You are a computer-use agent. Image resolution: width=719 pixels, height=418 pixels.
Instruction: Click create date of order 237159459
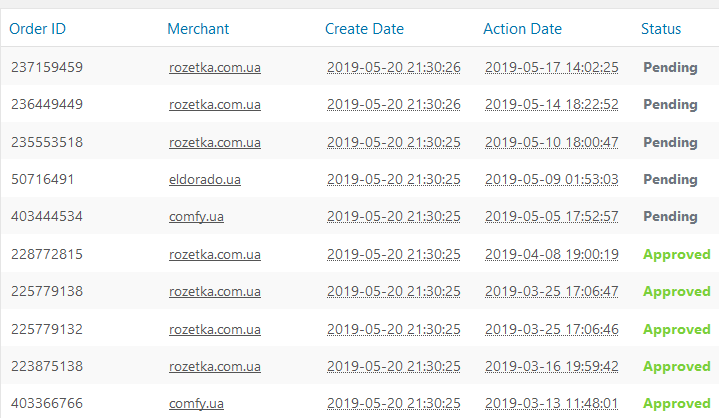click(393, 67)
